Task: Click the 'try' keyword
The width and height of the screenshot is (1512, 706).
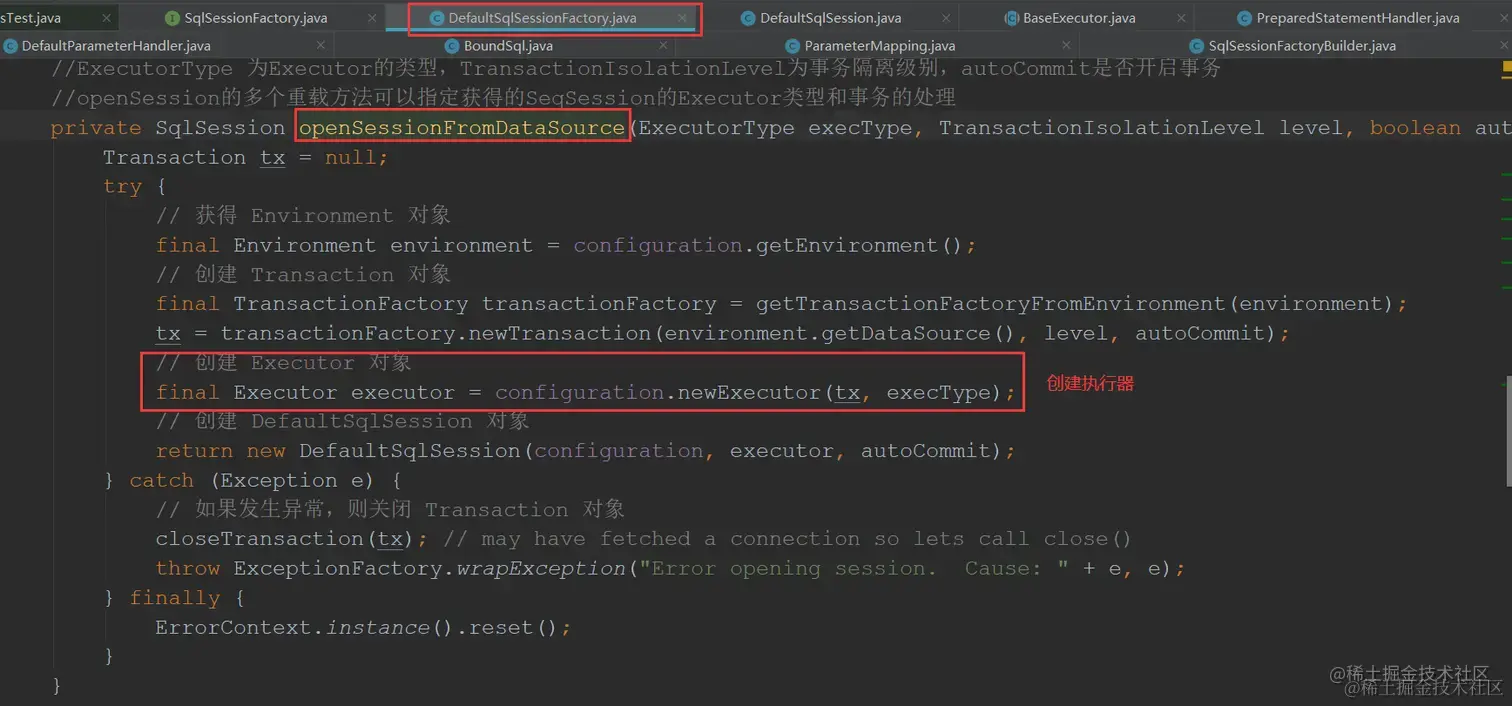Action: pyautogui.click(x=122, y=187)
